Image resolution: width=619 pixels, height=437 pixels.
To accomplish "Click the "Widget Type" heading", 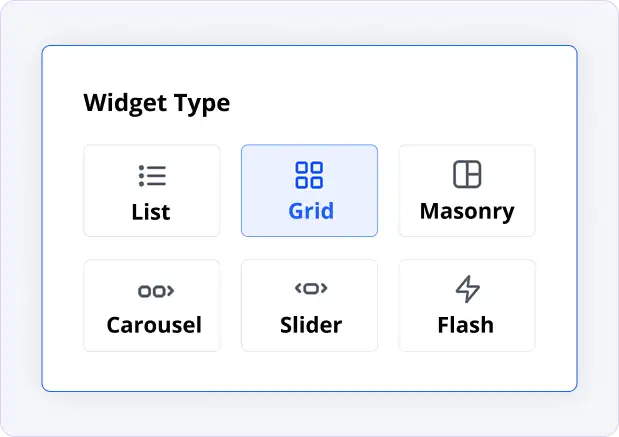I will pos(156,103).
